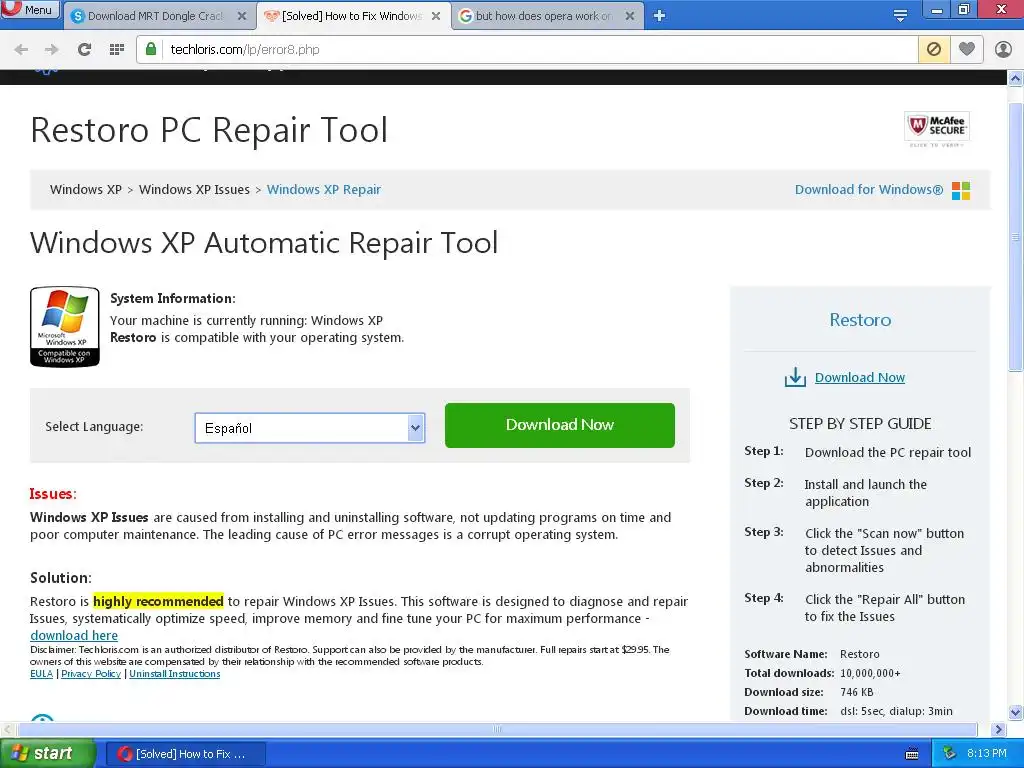This screenshot has height=768, width=1024.
Task: Open the ad blocker shield icon
Action: 934,49
